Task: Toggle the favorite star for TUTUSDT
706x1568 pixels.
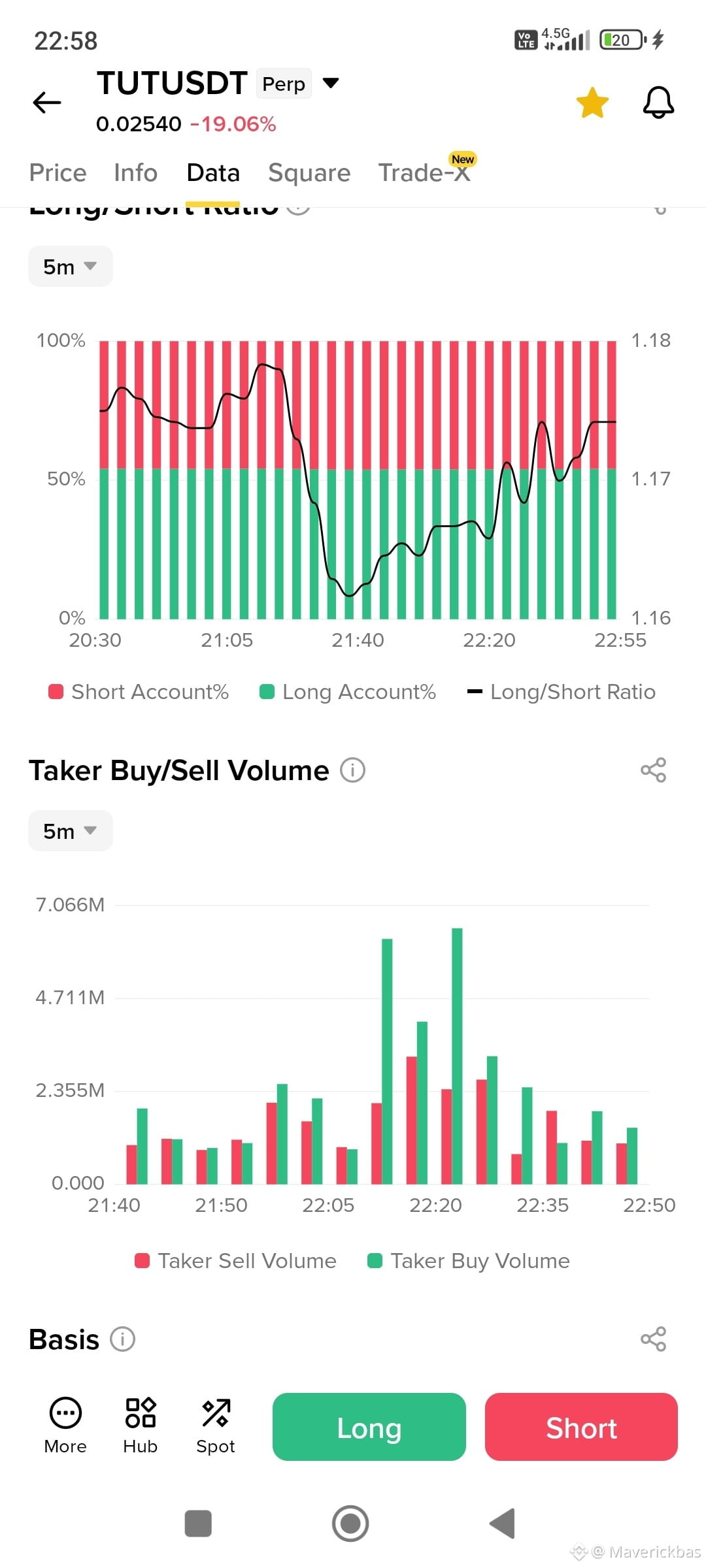Action: (x=592, y=103)
